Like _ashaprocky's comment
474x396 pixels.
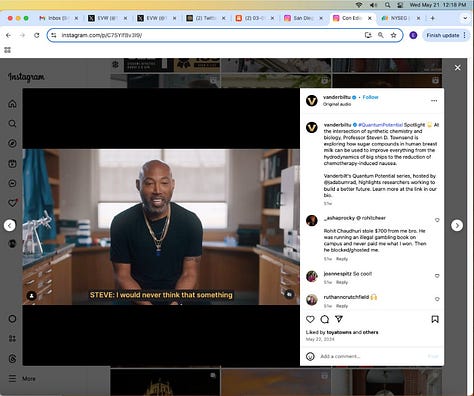coord(437,220)
